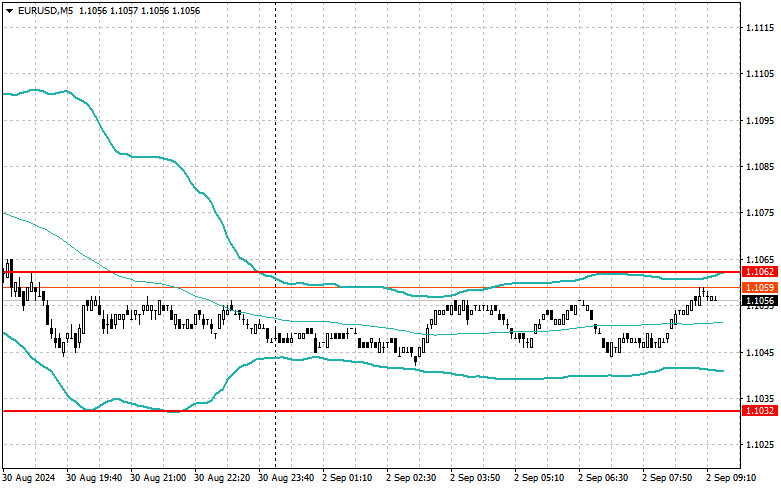This screenshot has height=489, width=781.
Task: Click the 2 Sep 09:10 time label
Action: (731, 478)
